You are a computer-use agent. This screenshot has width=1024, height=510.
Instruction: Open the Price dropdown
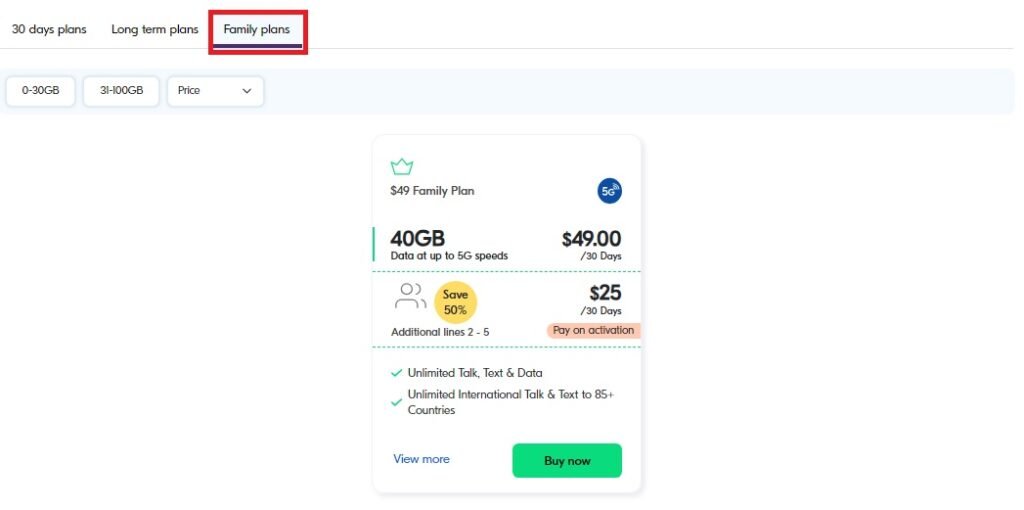(x=216, y=91)
